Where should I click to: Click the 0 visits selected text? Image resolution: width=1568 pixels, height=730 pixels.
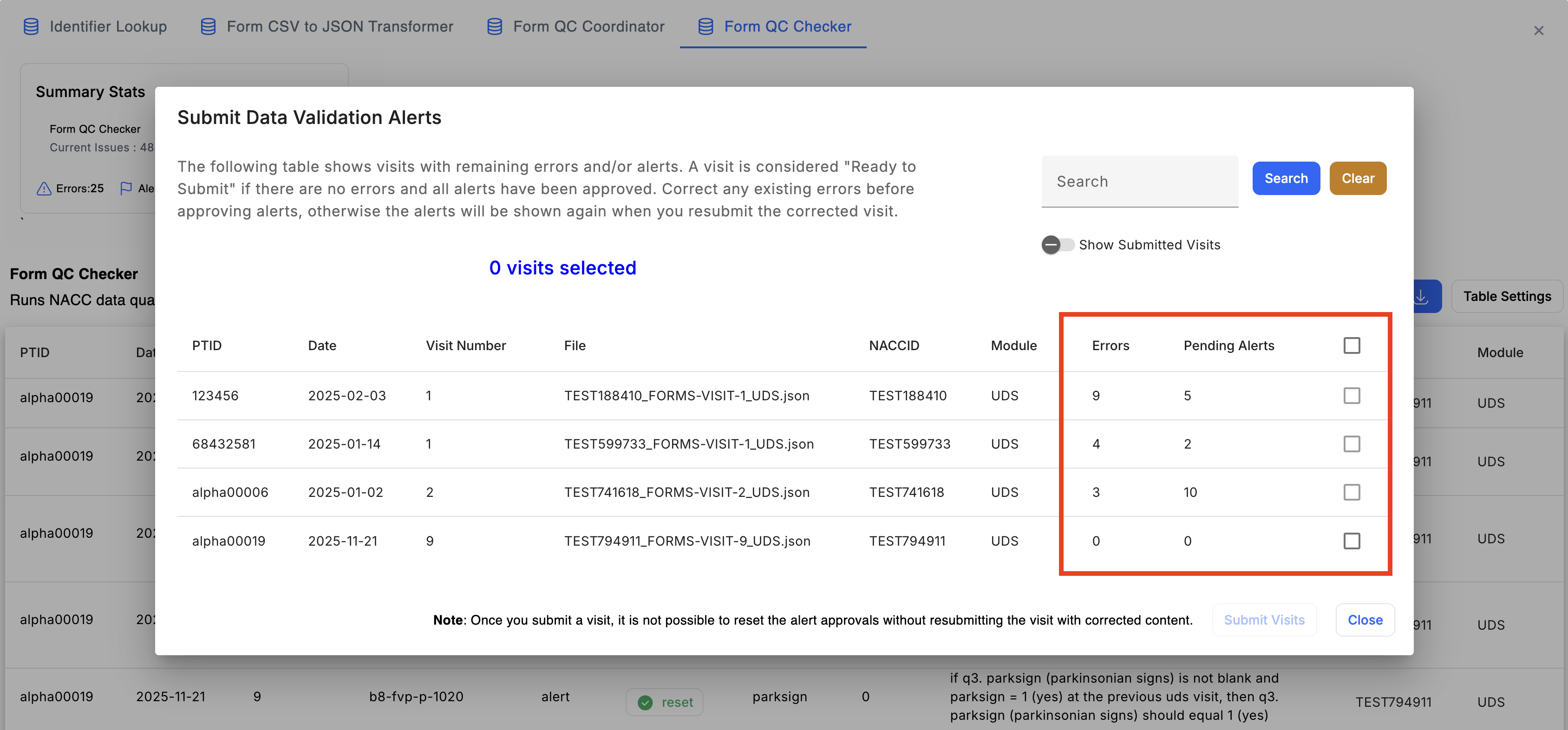562,268
